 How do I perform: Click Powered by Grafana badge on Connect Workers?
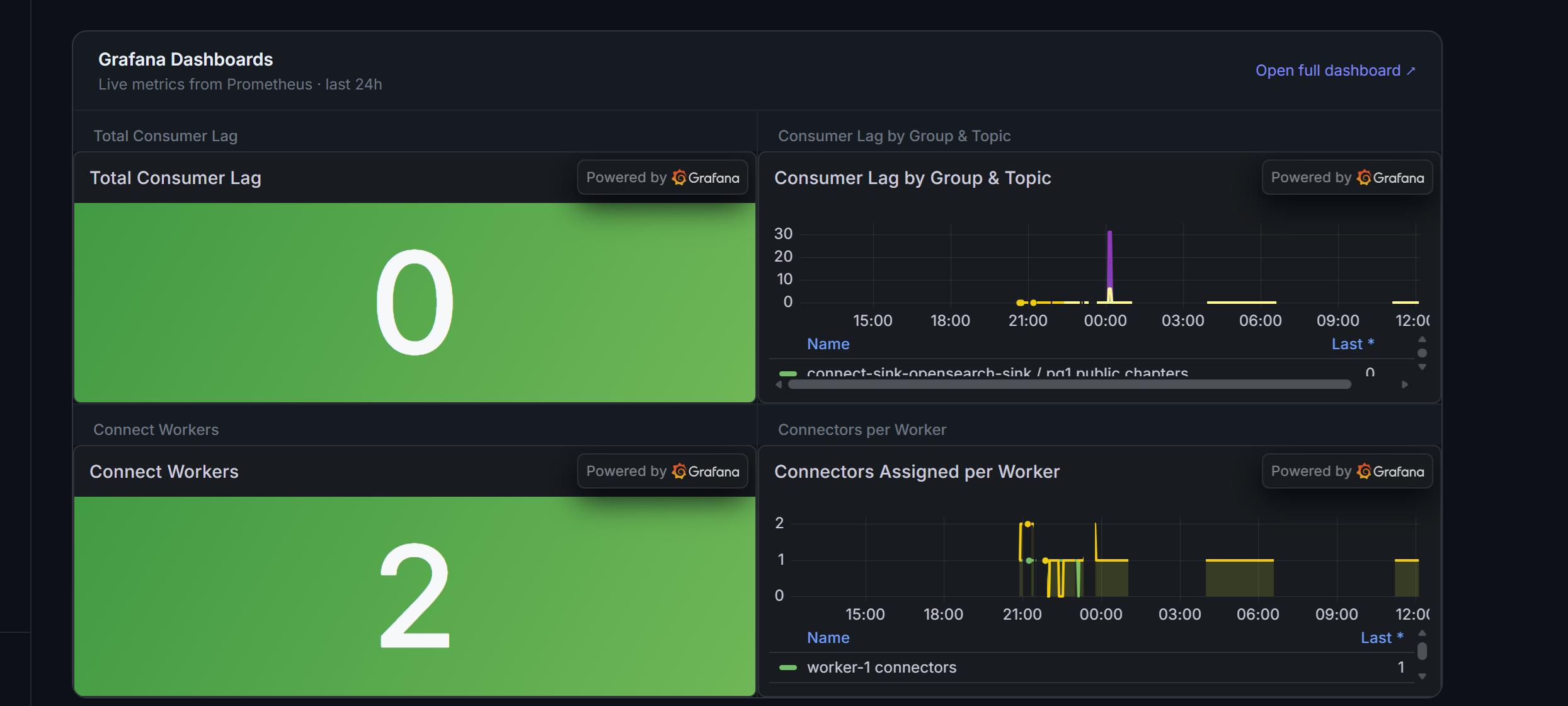[x=663, y=472]
